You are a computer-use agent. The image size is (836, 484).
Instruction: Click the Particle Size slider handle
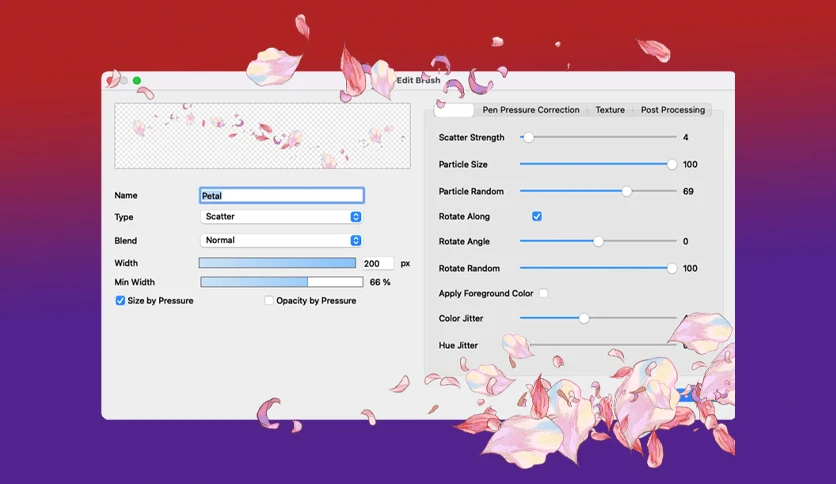click(672, 165)
